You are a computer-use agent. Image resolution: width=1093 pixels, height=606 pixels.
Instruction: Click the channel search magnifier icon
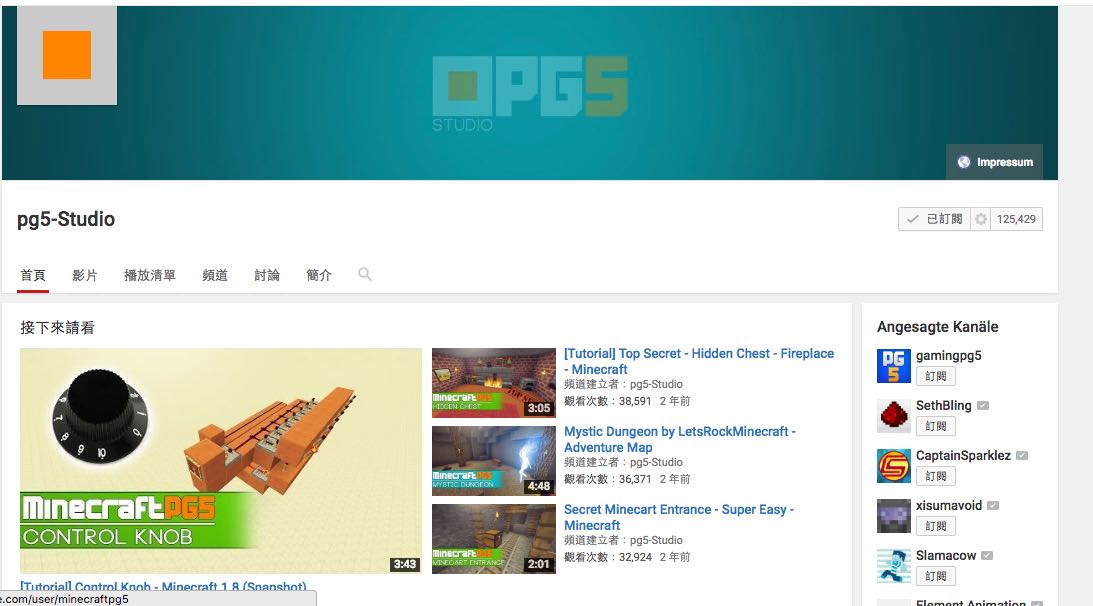click(x=365, y=274)
